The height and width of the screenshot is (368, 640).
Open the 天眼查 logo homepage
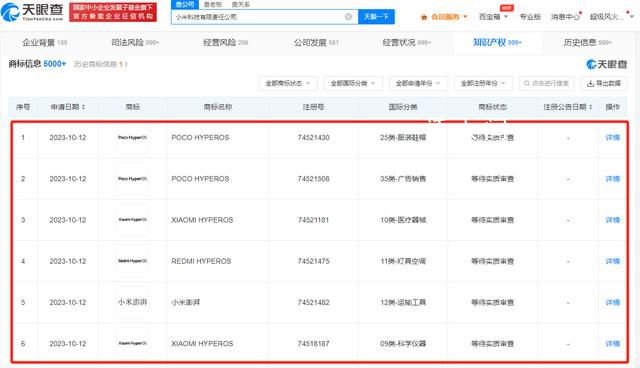(x=32, y=12)
